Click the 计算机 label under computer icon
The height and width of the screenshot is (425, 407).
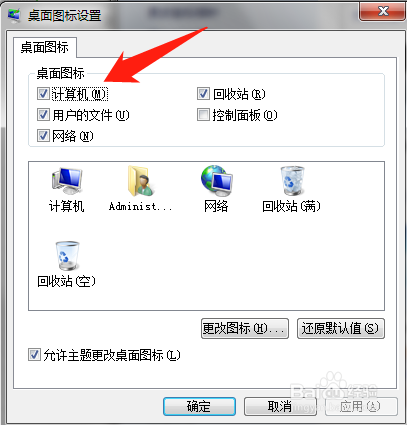tap(67, 206)
